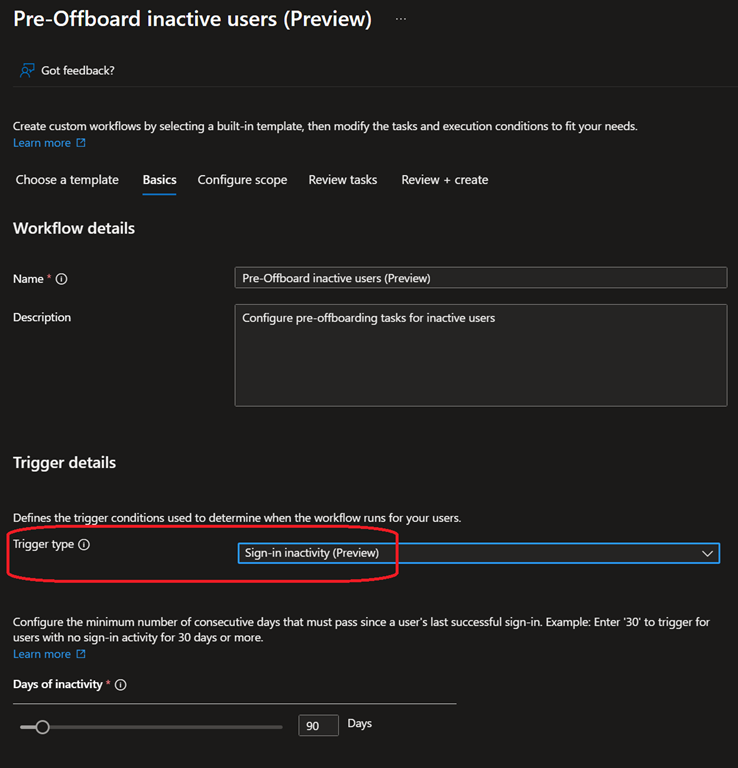738x768 pixels.
Task: Click external link icon by top Learn more
Action: [81, 143]
